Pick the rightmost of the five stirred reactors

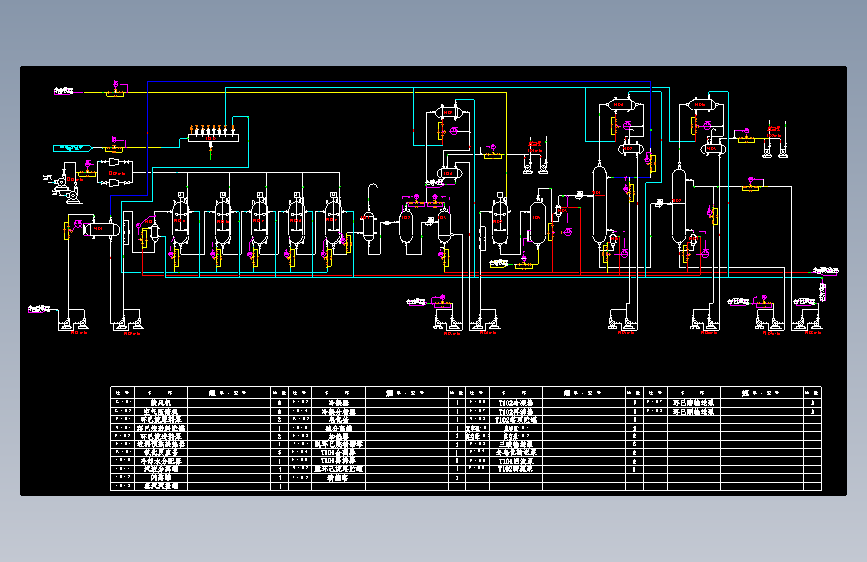333,220
